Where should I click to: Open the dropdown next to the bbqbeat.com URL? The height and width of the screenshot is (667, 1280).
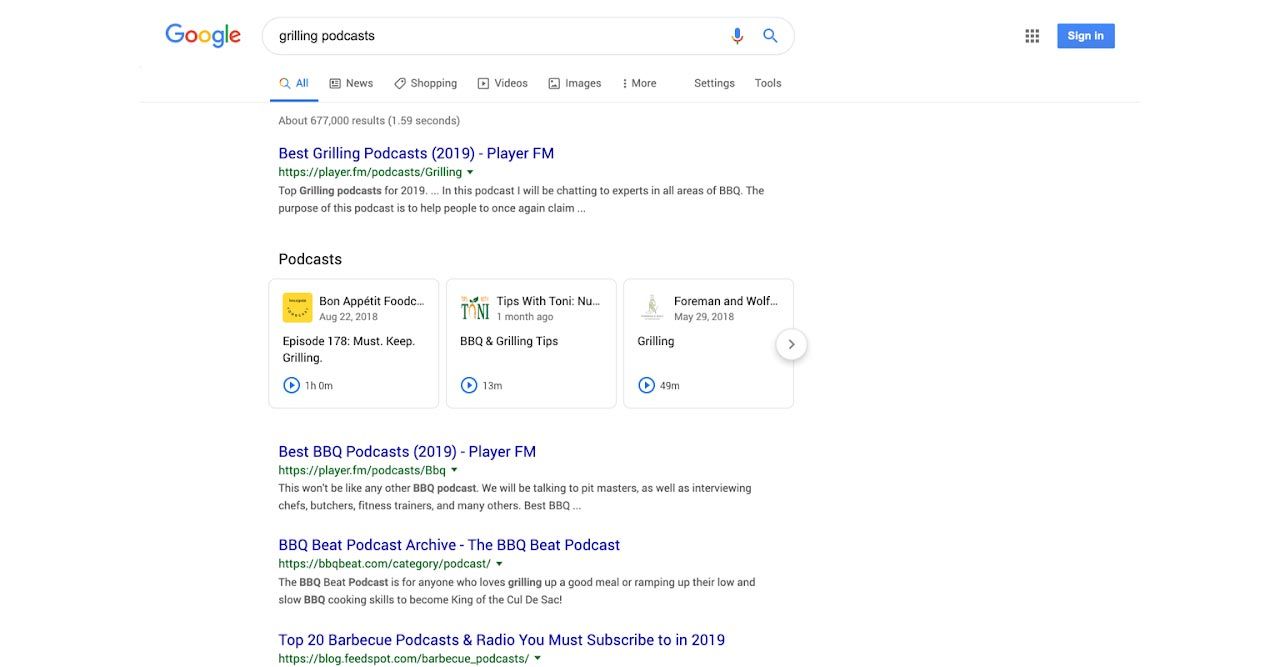pyautogui.click(x=499, y=563)
